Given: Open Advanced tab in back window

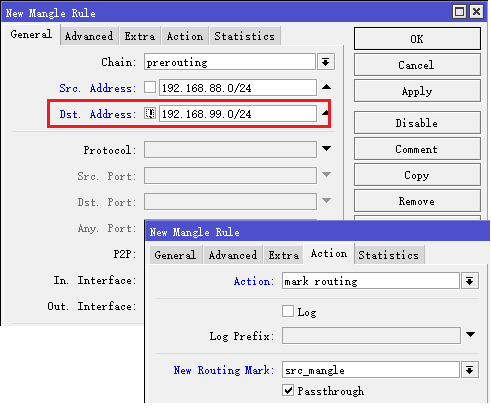Looking at the screenshot, I should [x=89, y=36].
